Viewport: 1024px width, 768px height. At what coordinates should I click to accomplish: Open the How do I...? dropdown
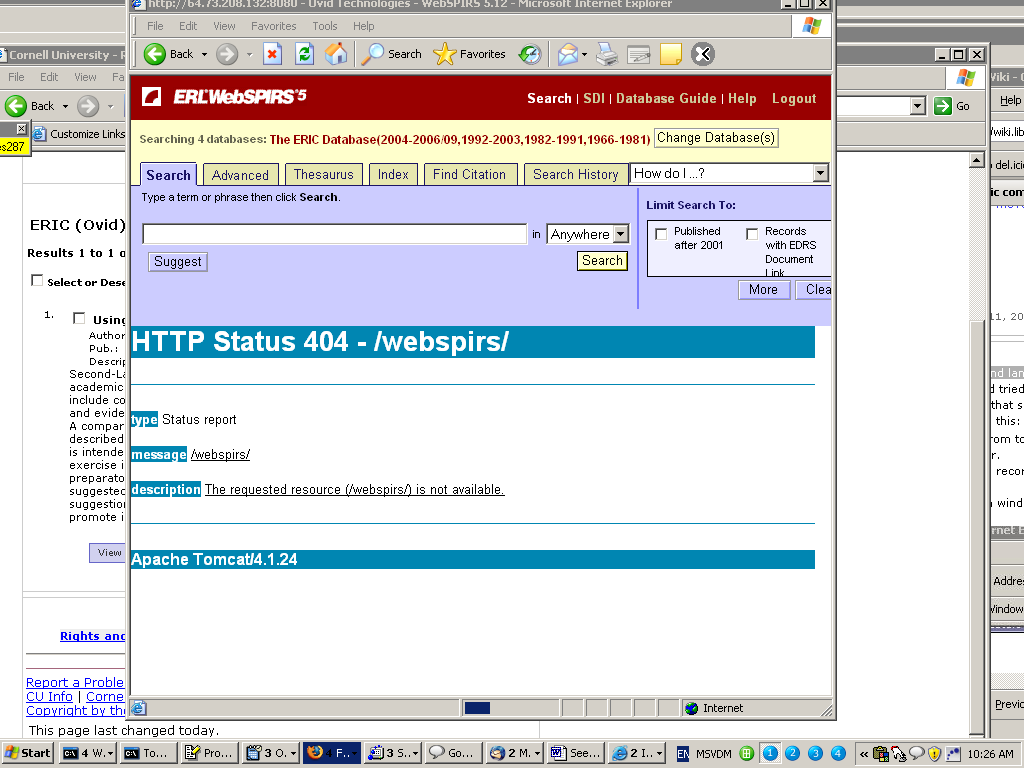820,173
